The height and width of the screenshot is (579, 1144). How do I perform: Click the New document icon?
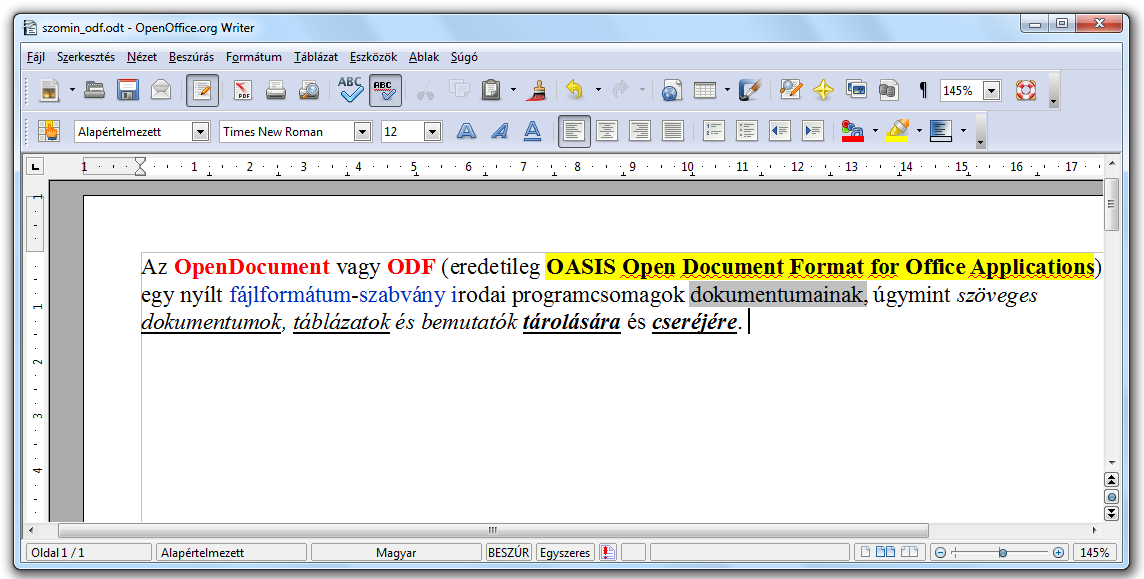click(x=50, y=90)
